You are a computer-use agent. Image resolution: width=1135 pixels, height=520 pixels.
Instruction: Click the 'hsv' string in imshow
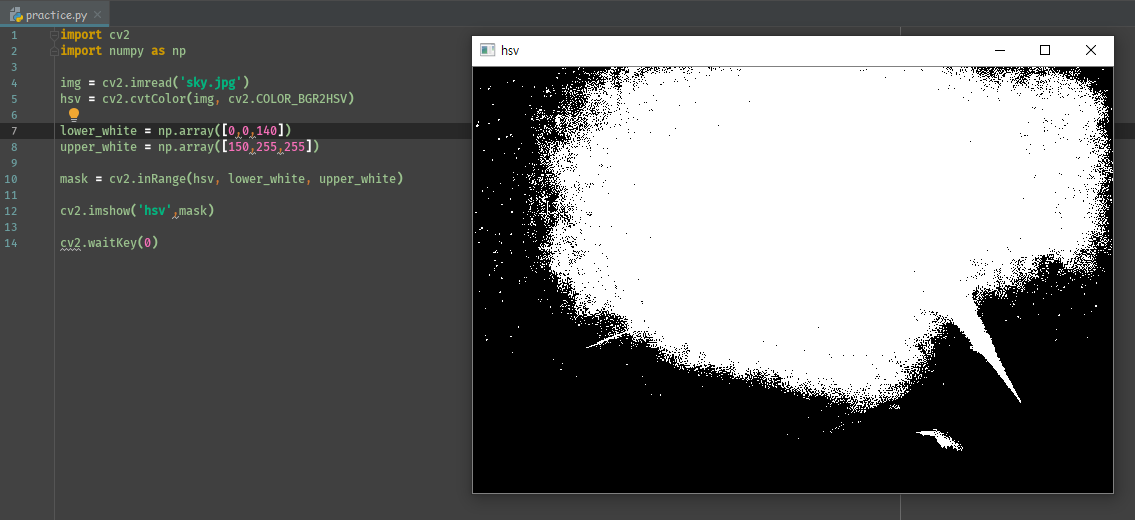coord(154,211)
